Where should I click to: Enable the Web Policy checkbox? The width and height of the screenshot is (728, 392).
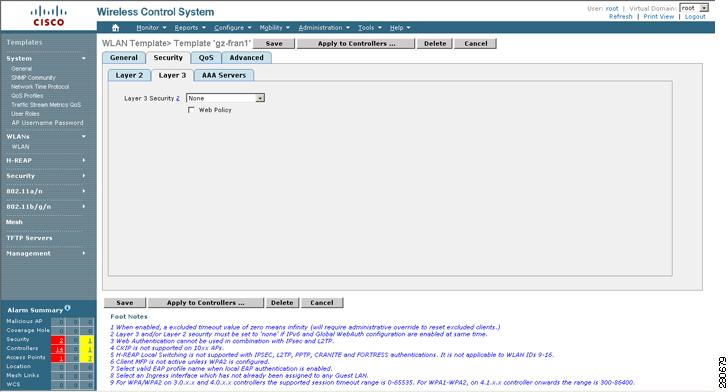[x=191, y=110]
